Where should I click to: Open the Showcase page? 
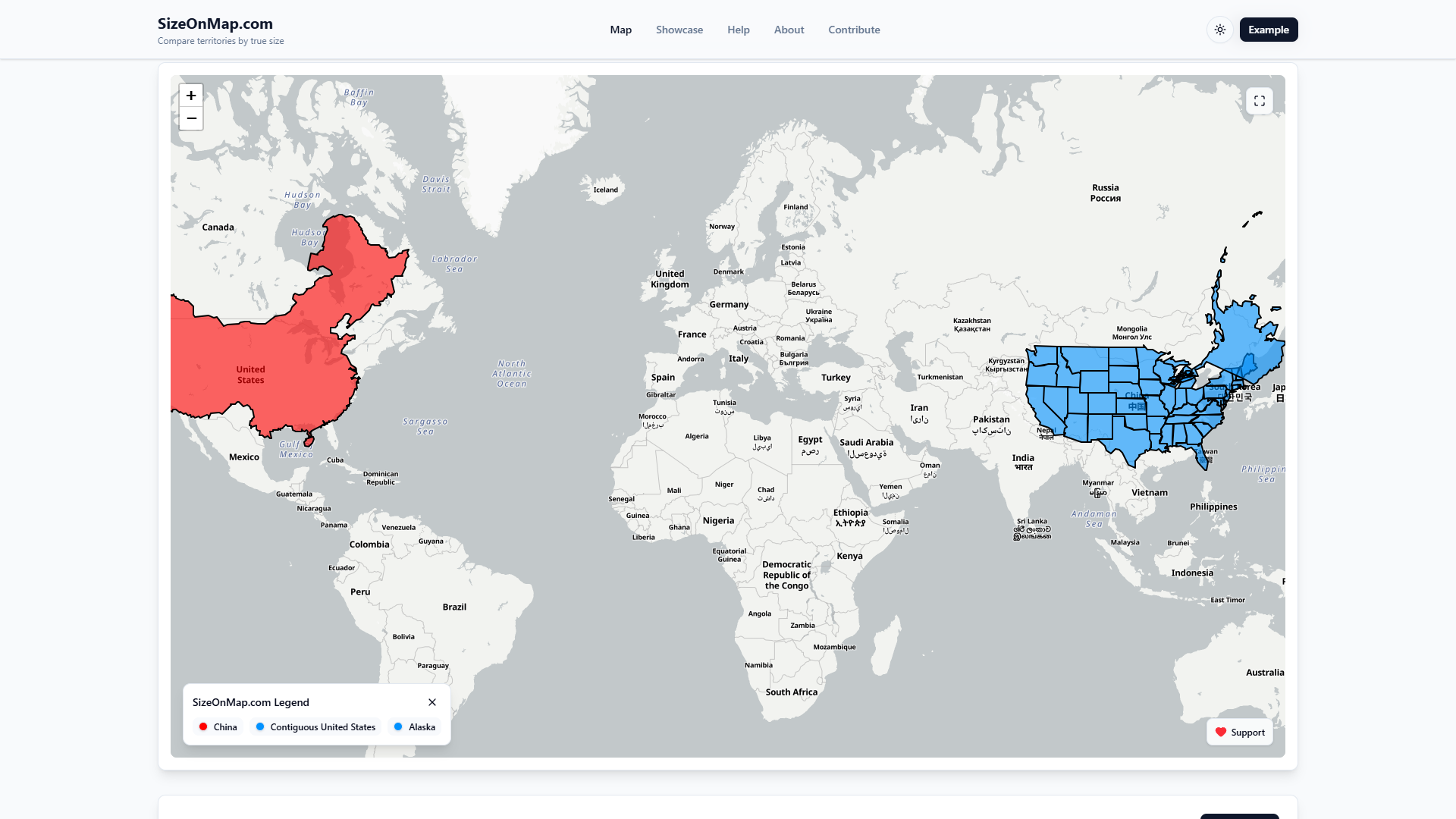point(679,30)
